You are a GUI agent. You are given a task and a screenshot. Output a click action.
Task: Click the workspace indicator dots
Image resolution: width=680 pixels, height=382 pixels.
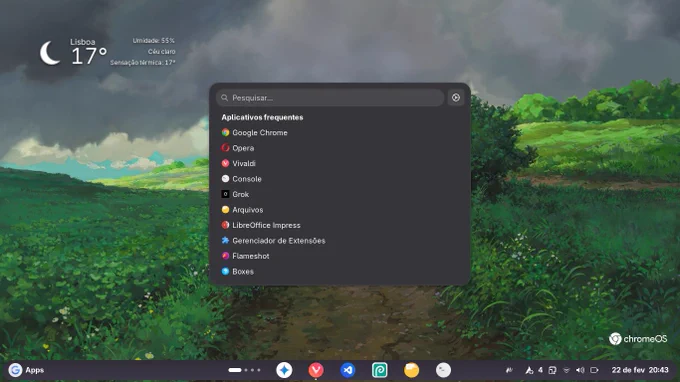[x=245, y=370]
